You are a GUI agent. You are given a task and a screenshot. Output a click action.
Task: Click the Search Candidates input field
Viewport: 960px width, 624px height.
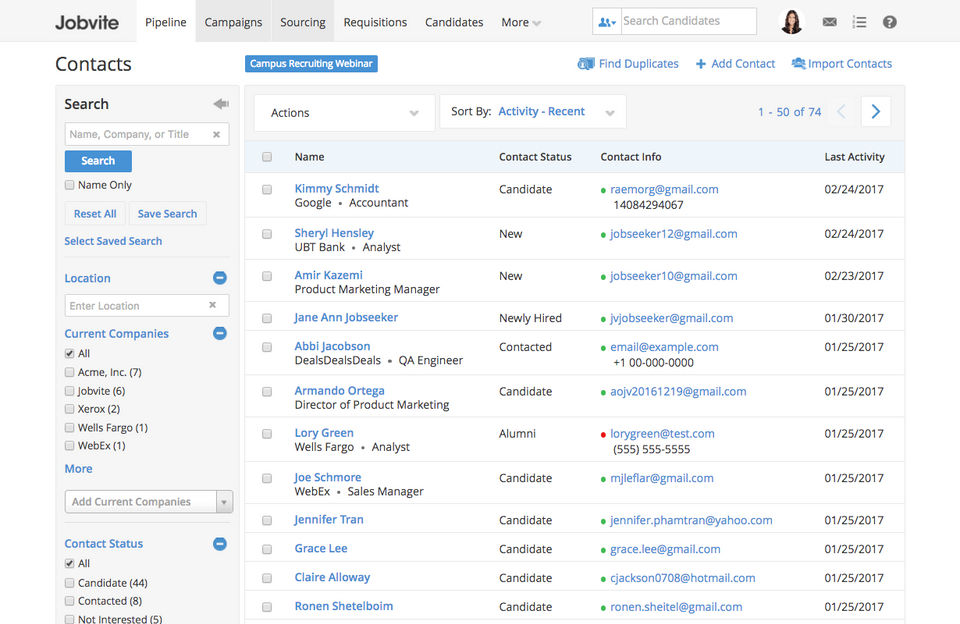pyautogui.click(x=687, y=21)
